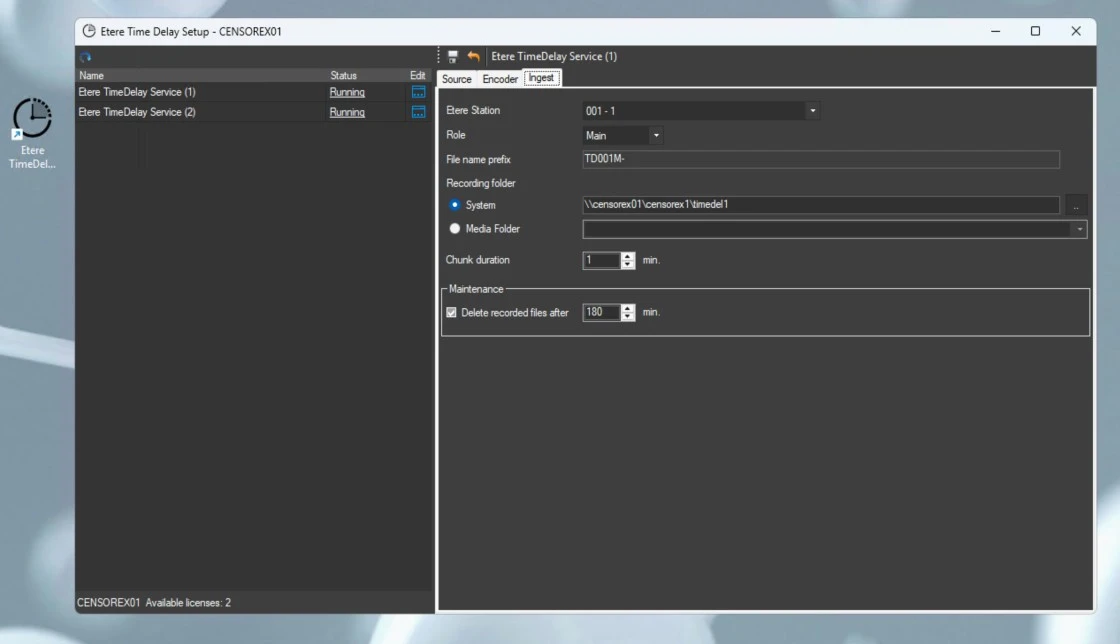Minimize the Etere Time Delay Setup window

pos(996,31)
